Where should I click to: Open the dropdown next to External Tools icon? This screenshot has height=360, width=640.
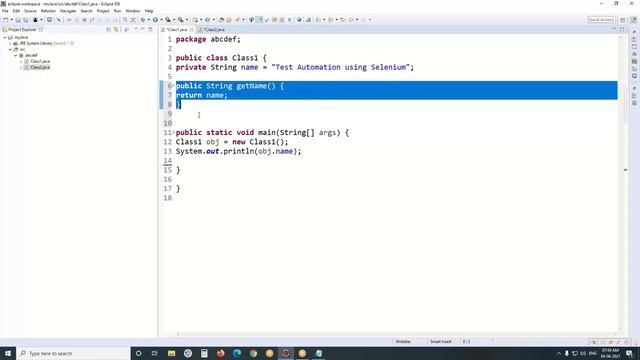click(x=187, y=20)
